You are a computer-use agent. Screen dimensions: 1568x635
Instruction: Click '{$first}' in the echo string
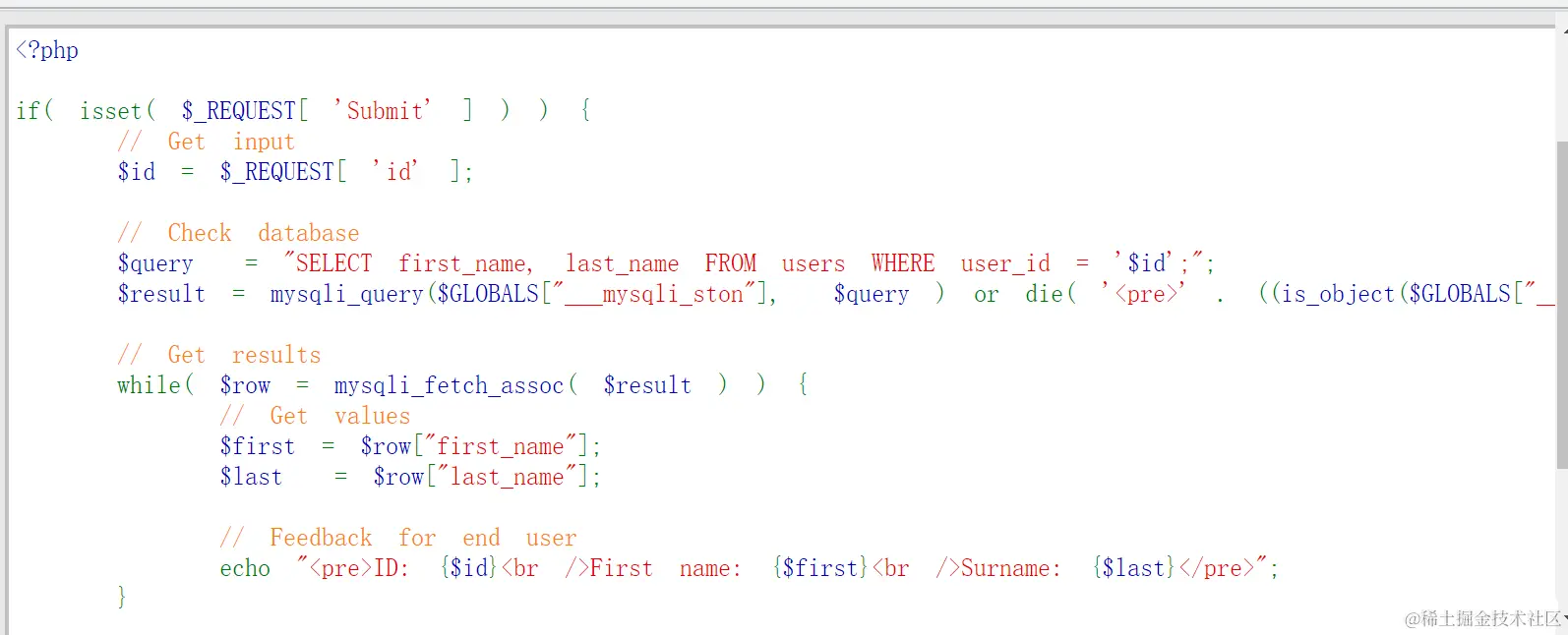tap(820, 568)
